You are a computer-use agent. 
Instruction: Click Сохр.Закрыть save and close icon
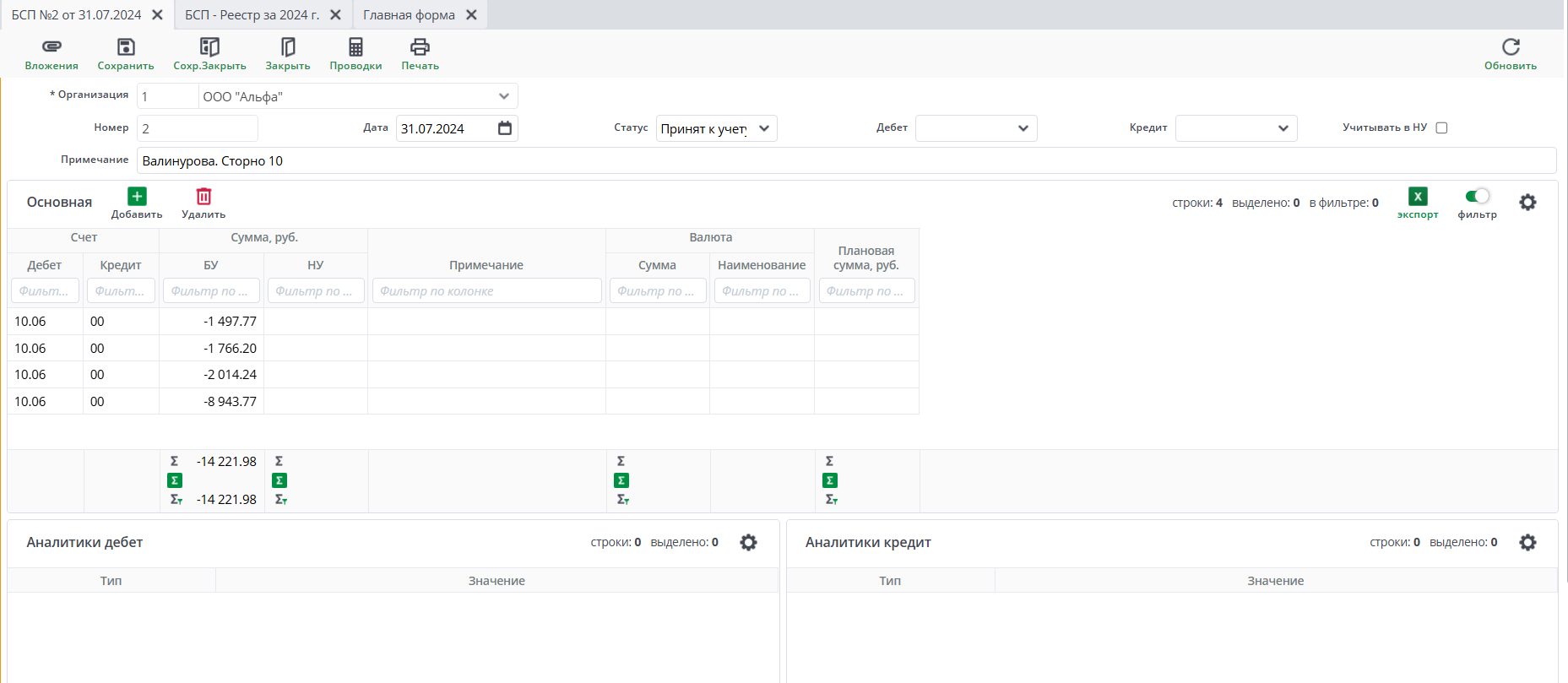(x=209, y=47)
